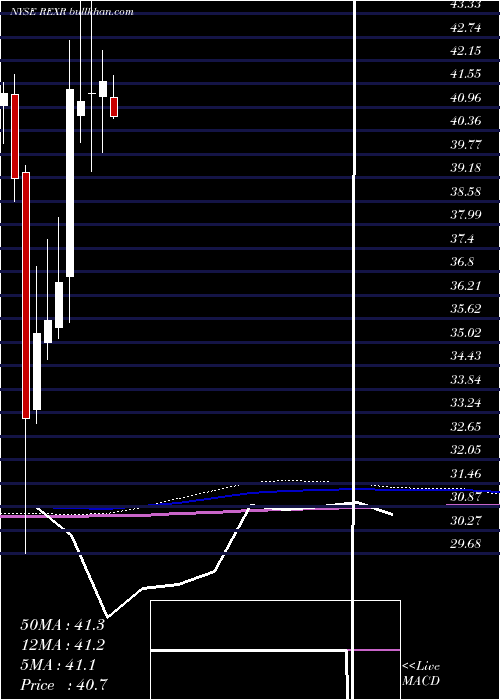500x700 pixels.
Task: Click the Price : 40.7 readout
Action: 64,685
